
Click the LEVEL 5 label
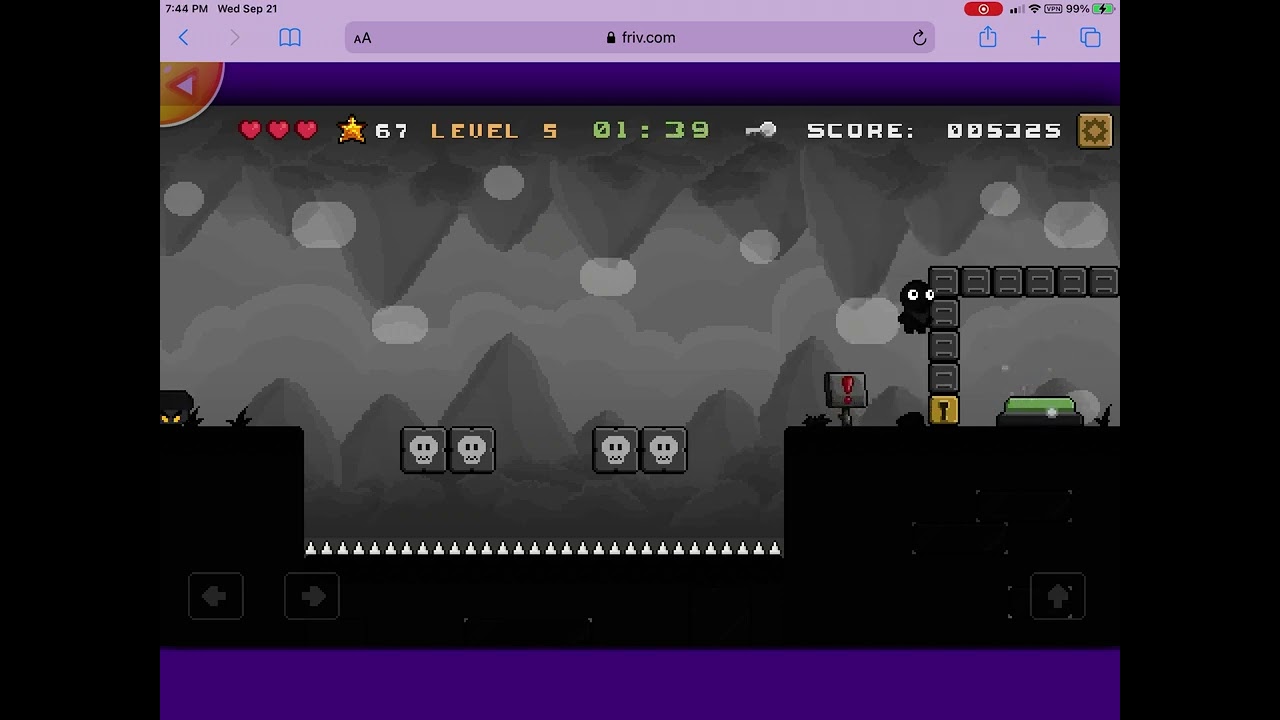pyautogui.click(x=494, y=131)
